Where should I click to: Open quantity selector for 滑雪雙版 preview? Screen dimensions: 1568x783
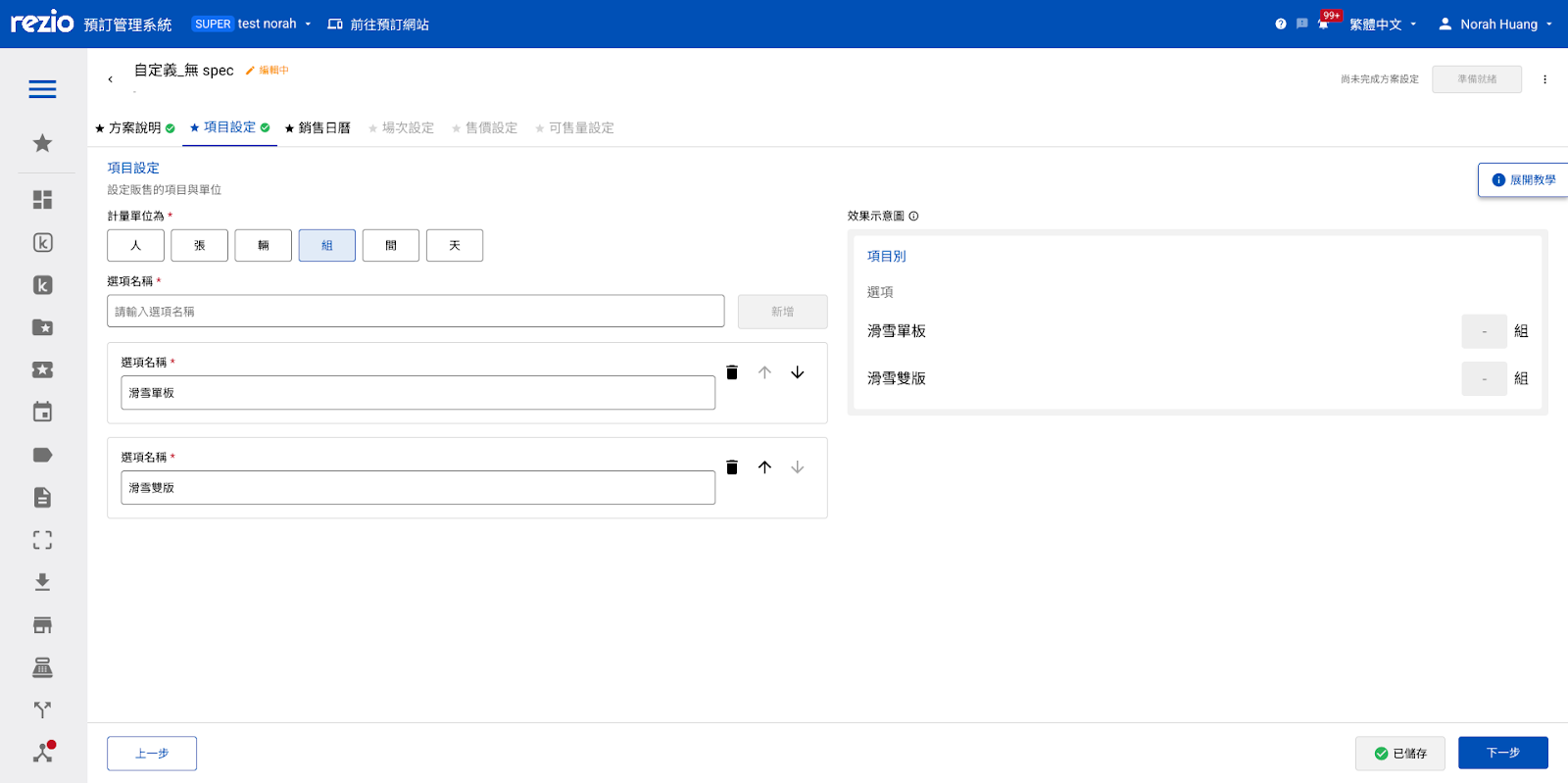[1484, 378]
